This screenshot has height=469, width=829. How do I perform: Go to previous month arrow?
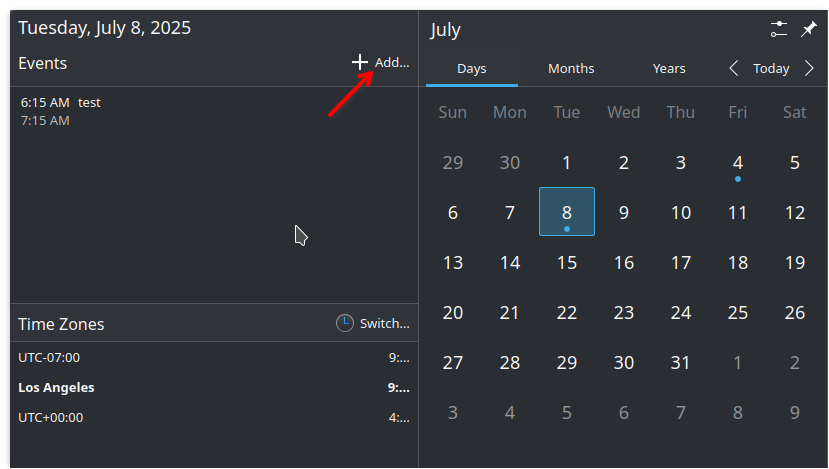tap(734, 69)
